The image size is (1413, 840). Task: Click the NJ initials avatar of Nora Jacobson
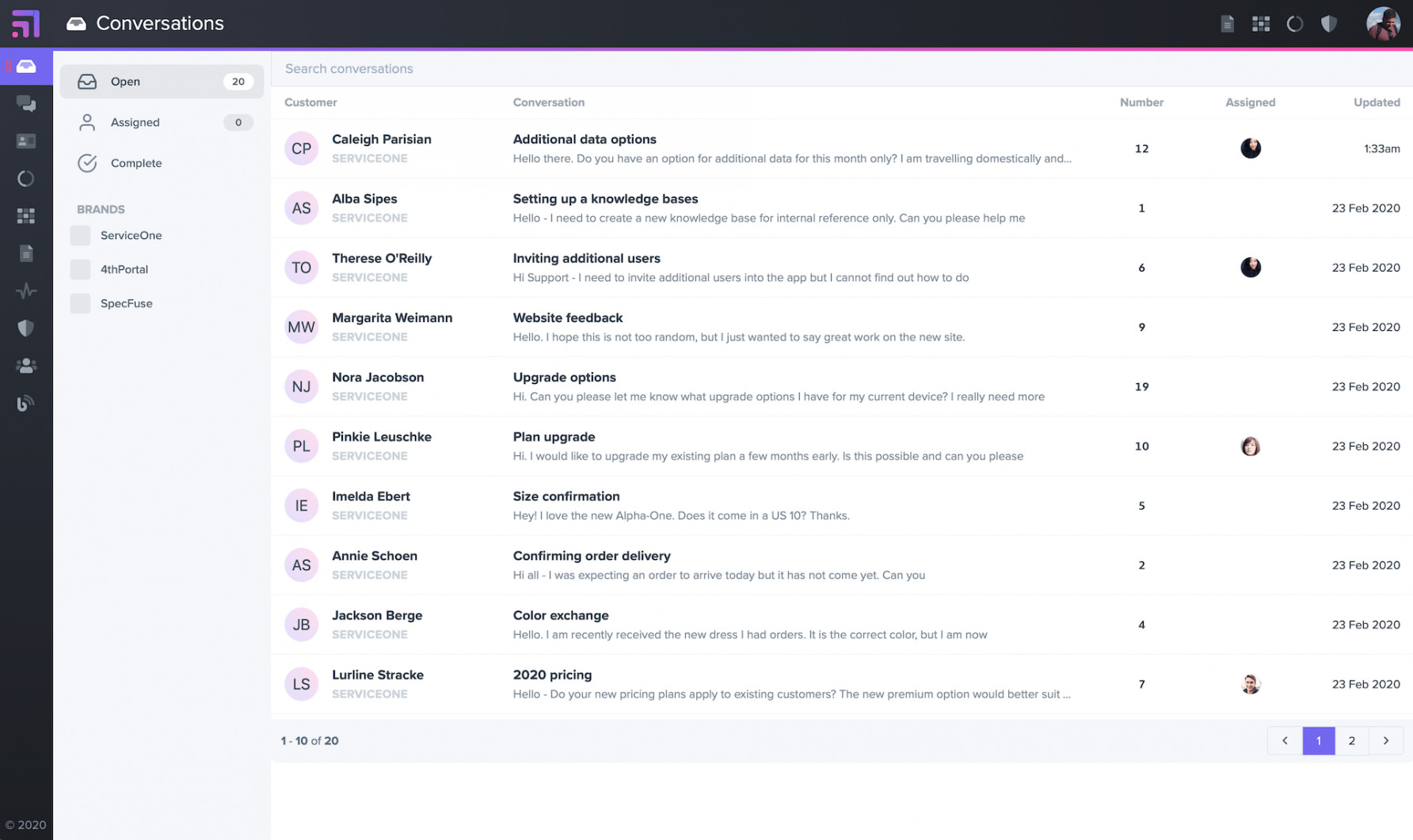301,386
